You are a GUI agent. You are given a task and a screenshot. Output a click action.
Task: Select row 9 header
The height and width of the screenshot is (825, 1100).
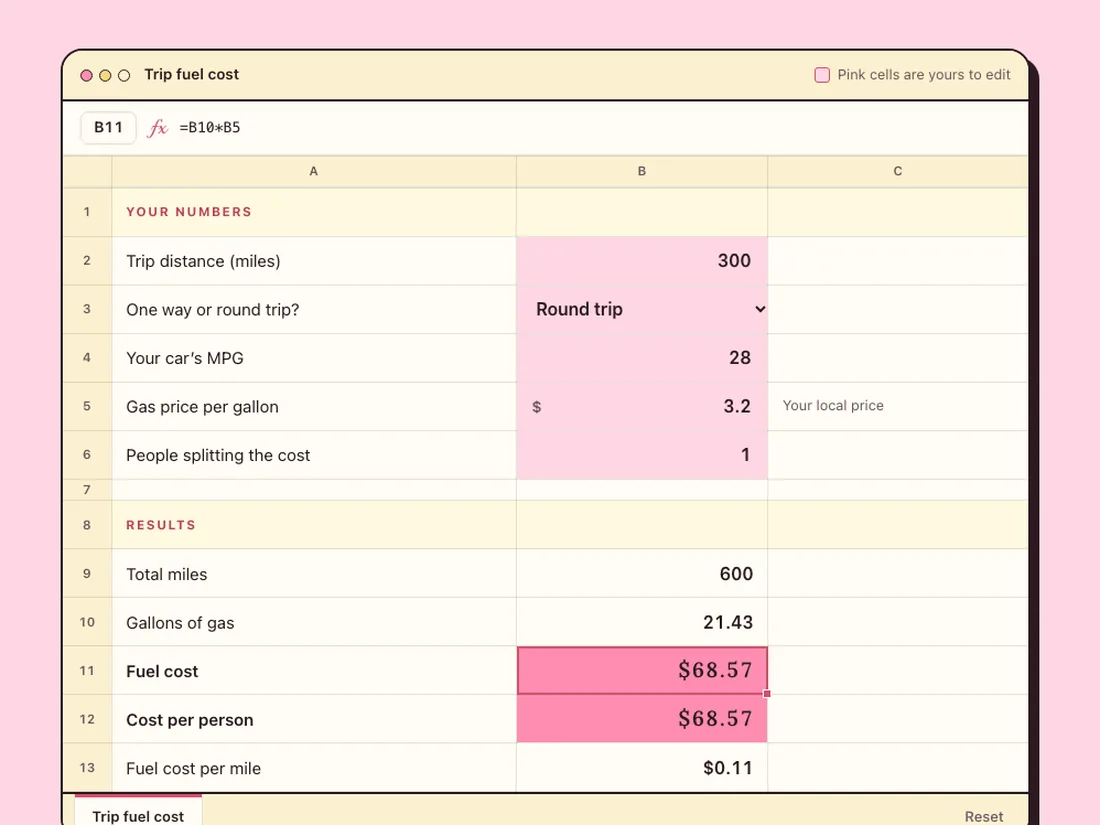click(87, 574)
